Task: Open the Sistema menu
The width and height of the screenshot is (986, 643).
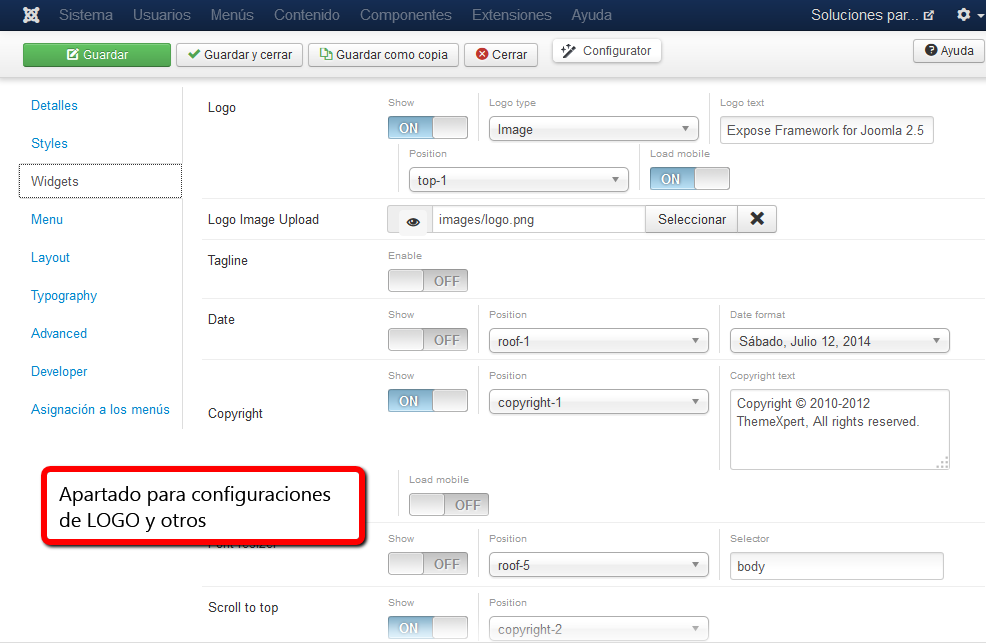Action: 86,15
